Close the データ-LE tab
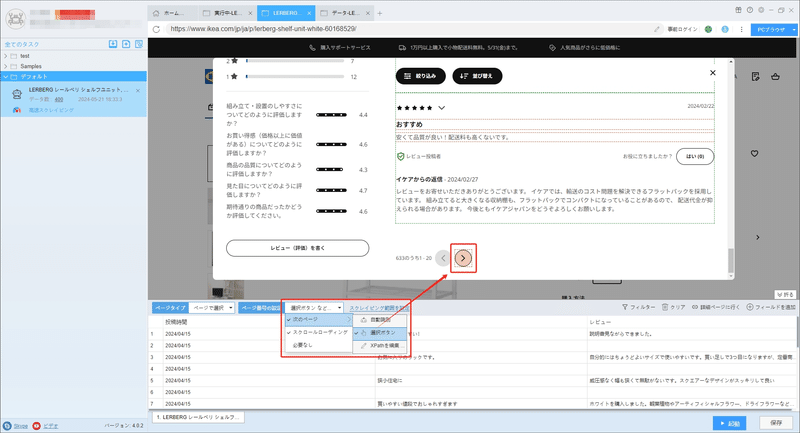This screenshot has width=800, height=433. pyautogui.click(x=368, y=13)
